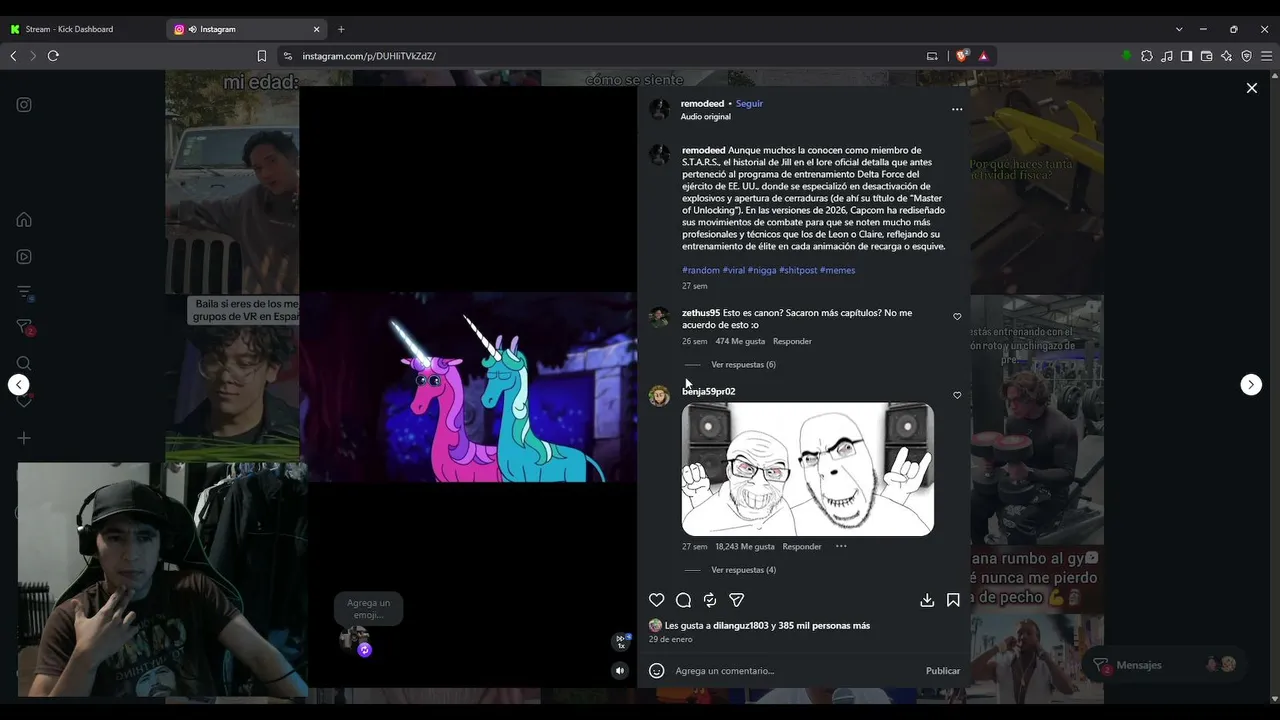Image resolution: width=1280 pixels, height=720 pixels.
Task: Open the soyjak meme image in comment
Action: tap(808, 470)
